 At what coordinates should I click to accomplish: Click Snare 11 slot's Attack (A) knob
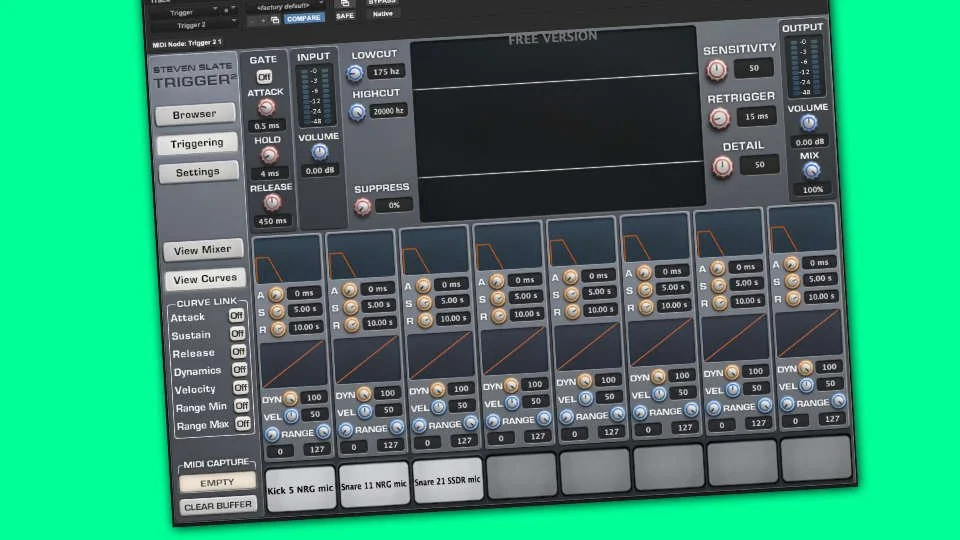click(x=350, y=290)
